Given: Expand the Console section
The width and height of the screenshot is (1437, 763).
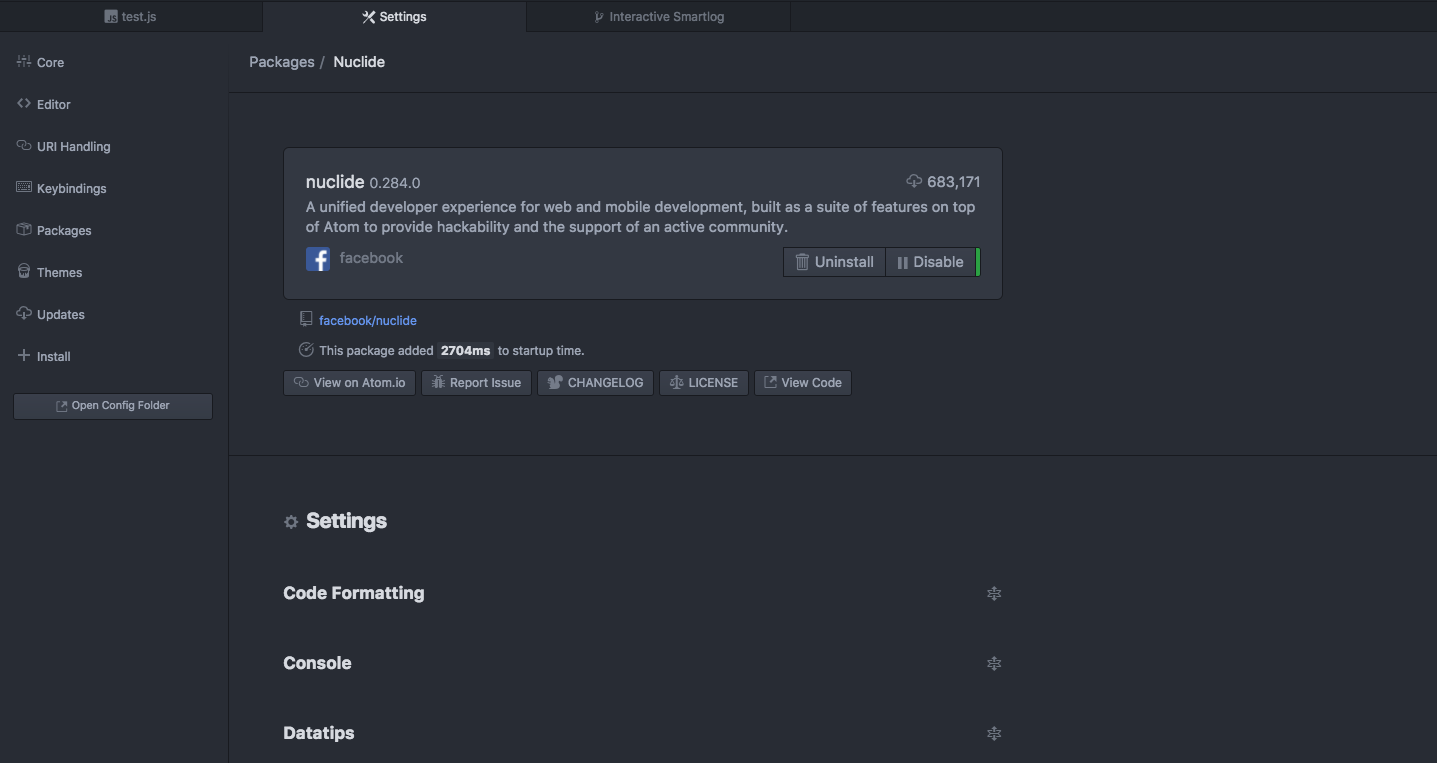Looking at the screenshot, I should click(317, 662).
